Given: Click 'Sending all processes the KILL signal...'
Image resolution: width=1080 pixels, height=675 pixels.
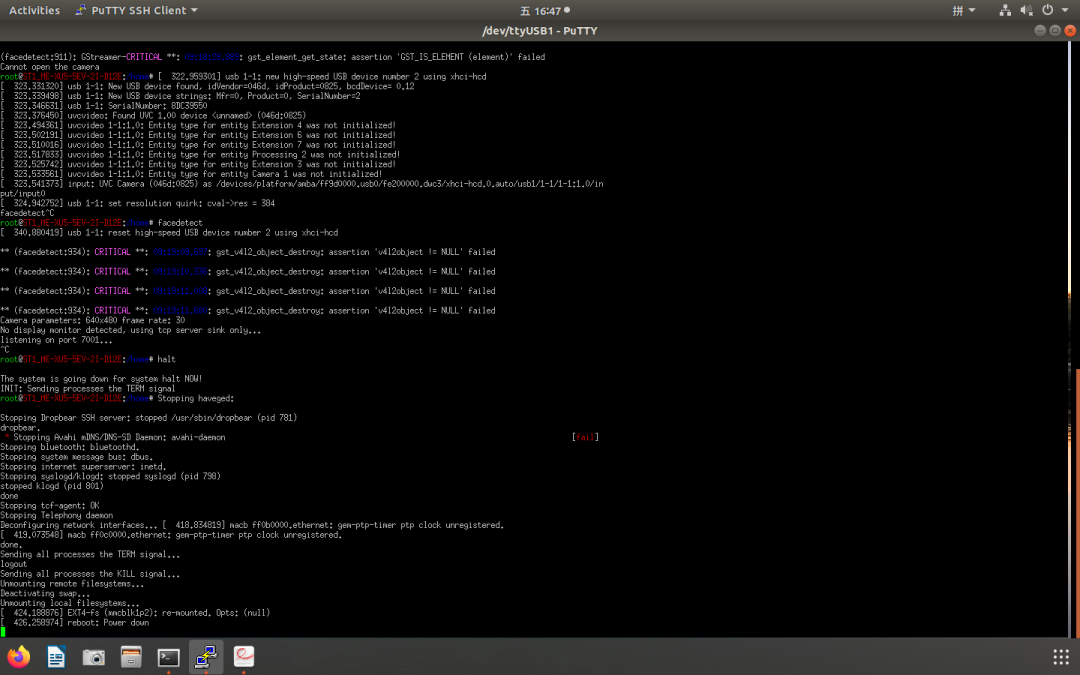Looking at the screenshot, I should (x=90, y=574).
